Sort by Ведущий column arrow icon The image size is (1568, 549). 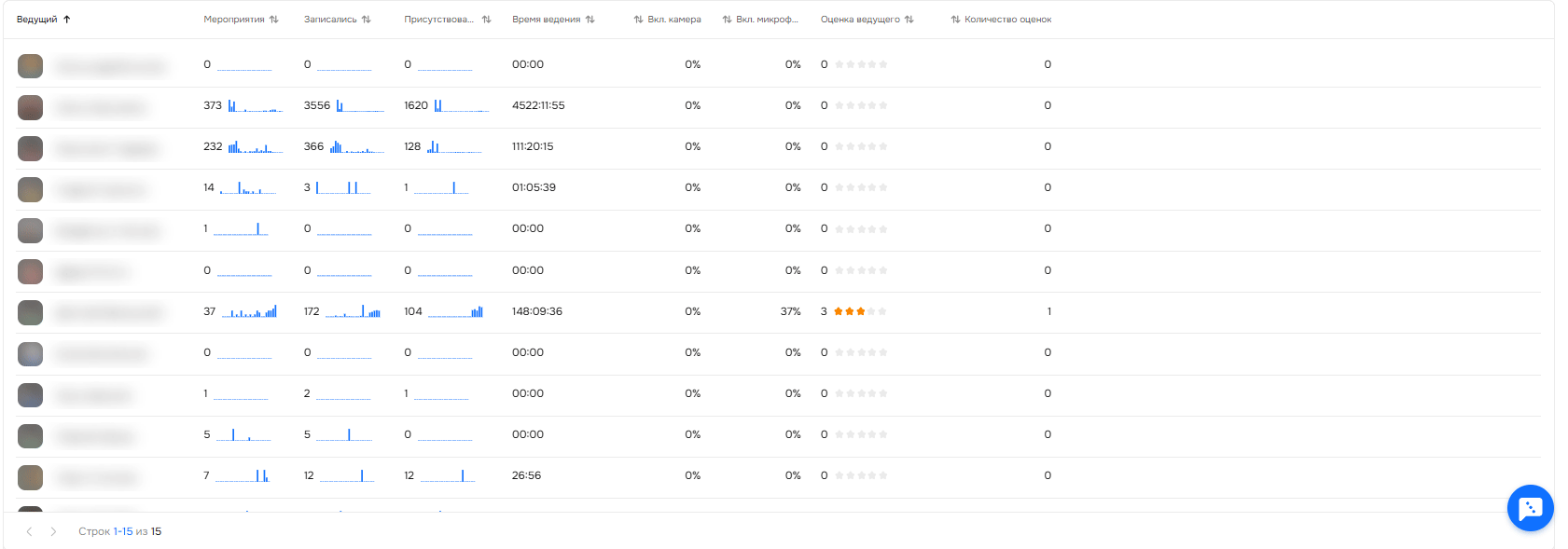coord(66,20)
